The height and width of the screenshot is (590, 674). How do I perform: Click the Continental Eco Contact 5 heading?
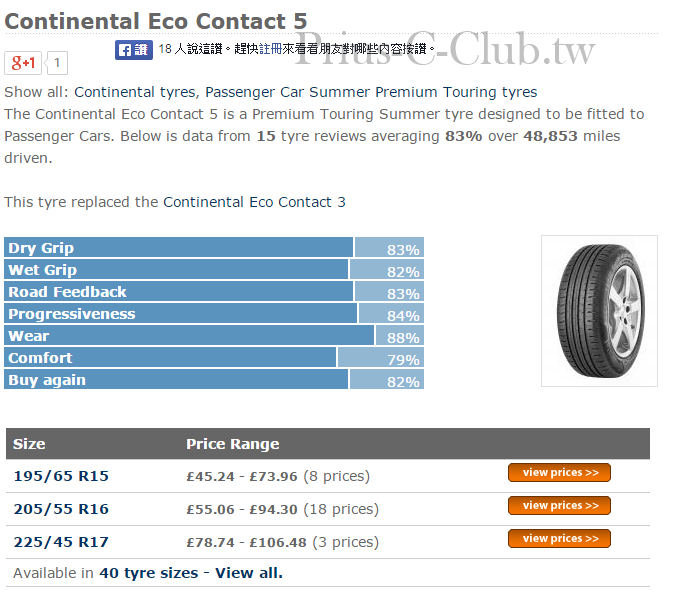(x=156, y=21)
